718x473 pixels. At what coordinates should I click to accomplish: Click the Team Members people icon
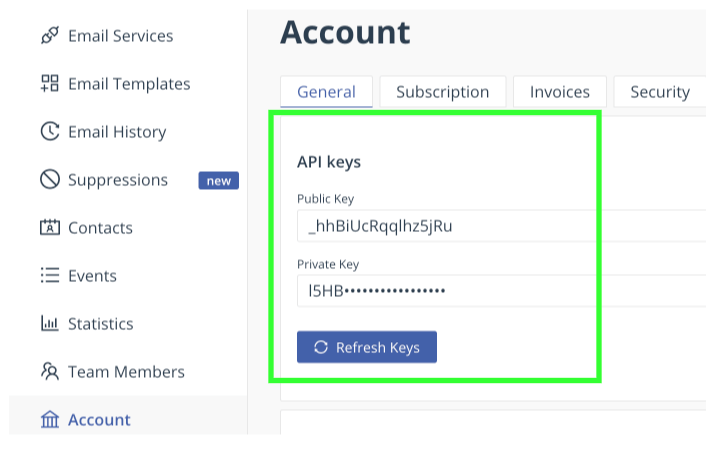pos(50,371)
